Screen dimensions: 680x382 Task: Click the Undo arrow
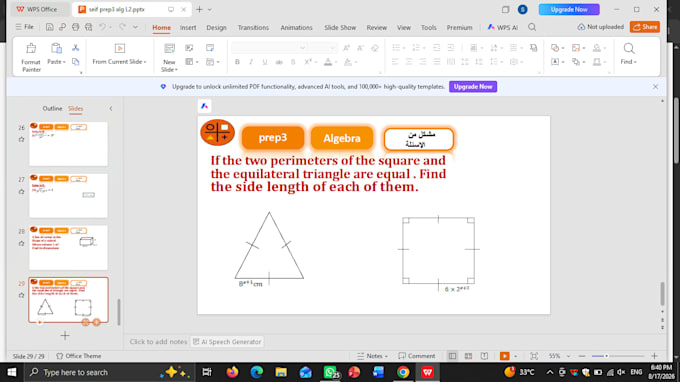pyautogui.click(x=102, y=27)
